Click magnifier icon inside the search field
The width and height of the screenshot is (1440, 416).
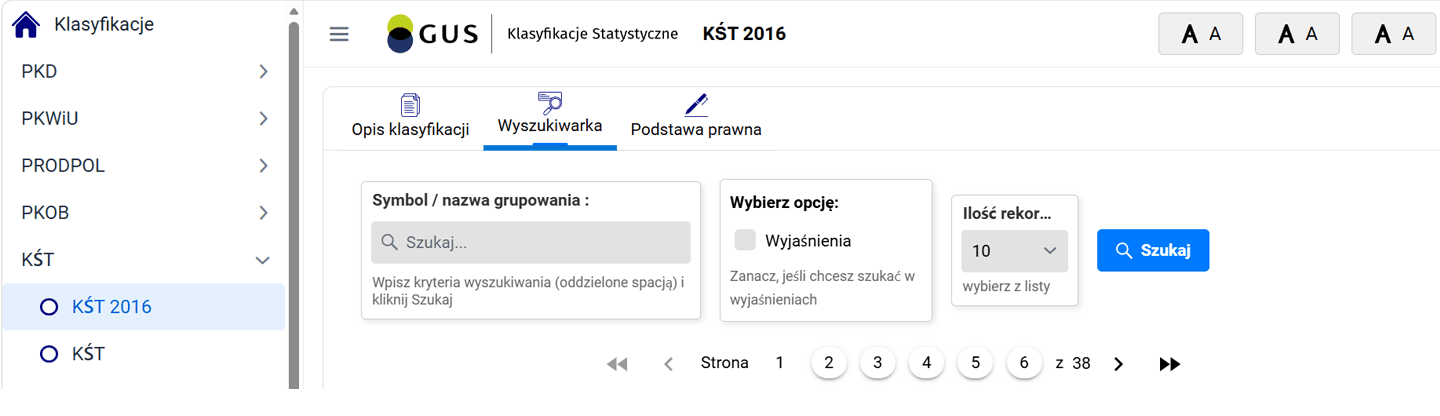tap(389, 243)
